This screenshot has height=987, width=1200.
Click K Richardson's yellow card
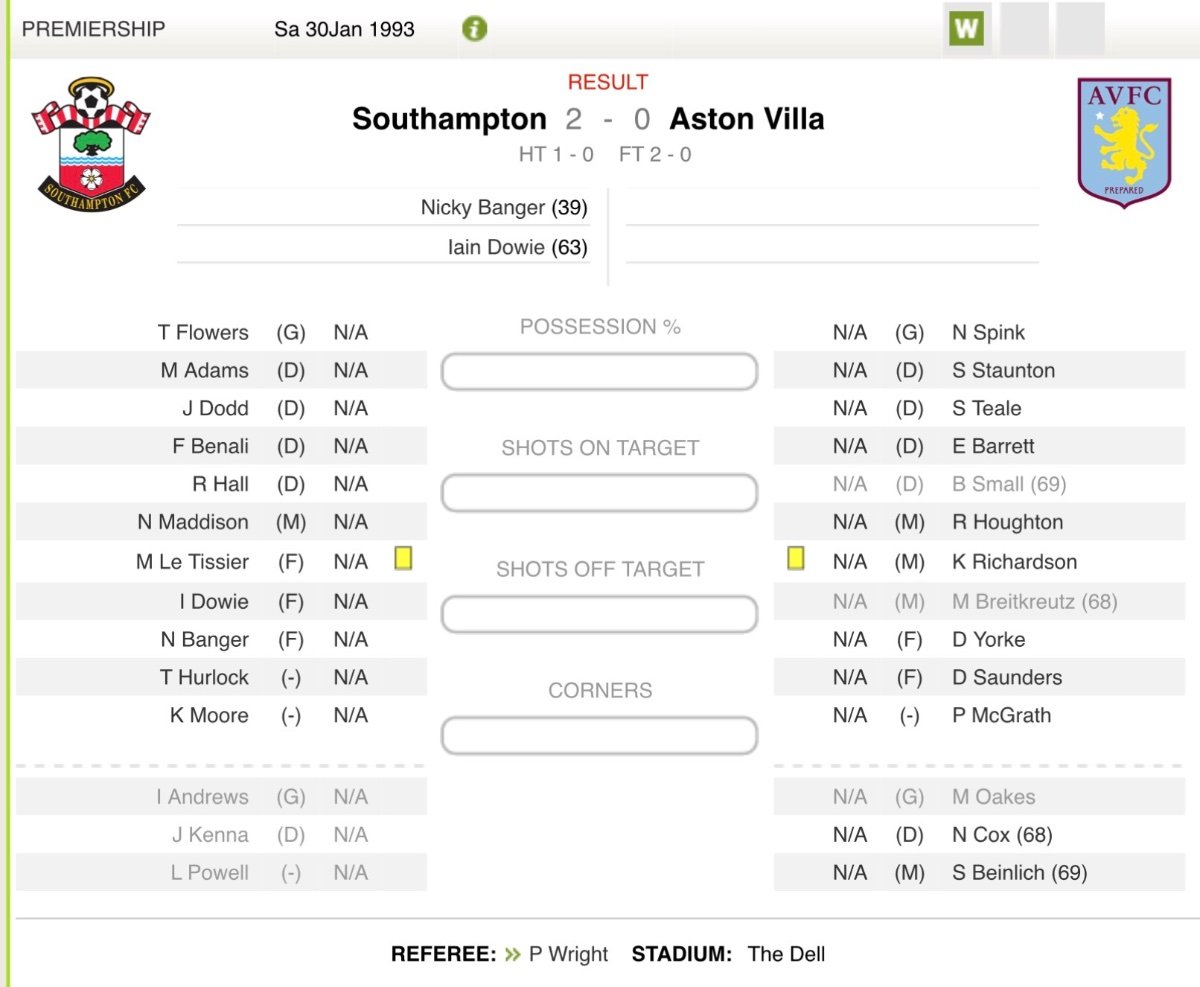pos(796,559)
